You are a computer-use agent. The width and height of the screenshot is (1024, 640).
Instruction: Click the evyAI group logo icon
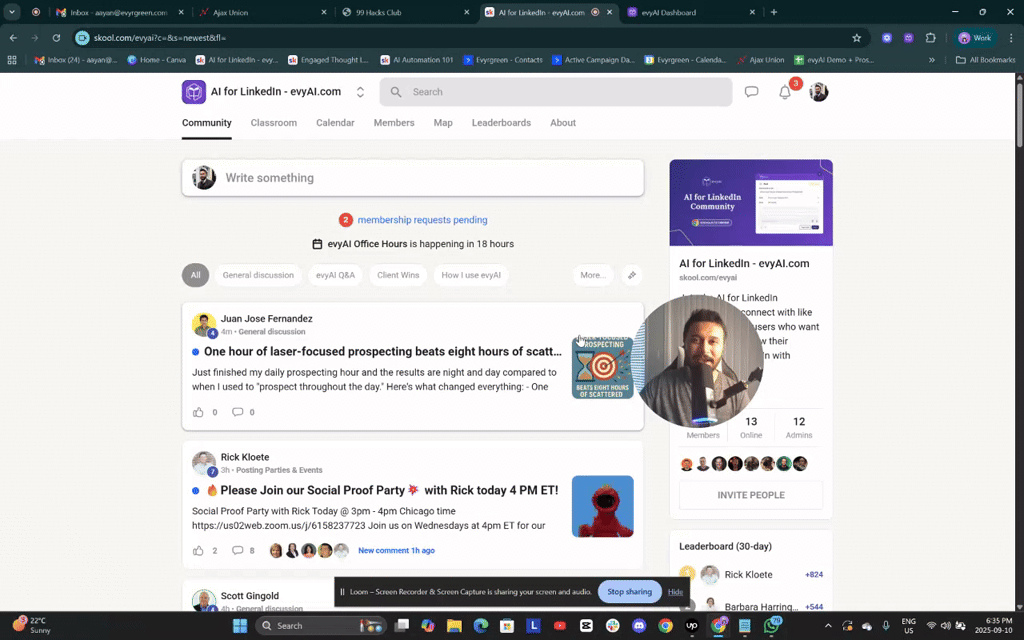tap(193, 92)
